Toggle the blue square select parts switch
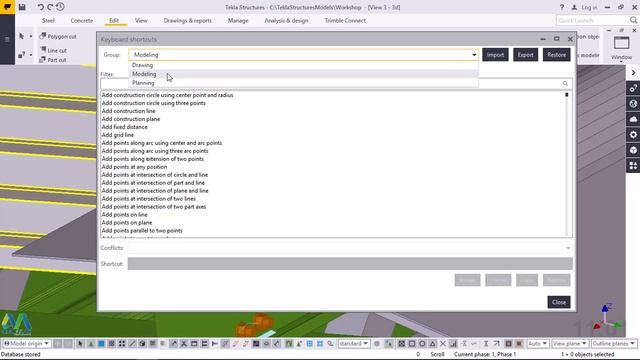Image resolution: width=640 pixels, height=360 pixels. click(101, 344)
